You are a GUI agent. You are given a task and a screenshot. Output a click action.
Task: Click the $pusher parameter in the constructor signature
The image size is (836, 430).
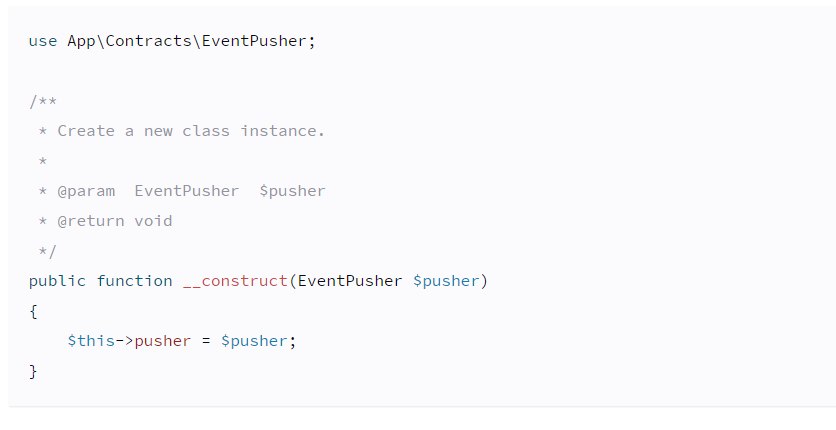[446, 281]
